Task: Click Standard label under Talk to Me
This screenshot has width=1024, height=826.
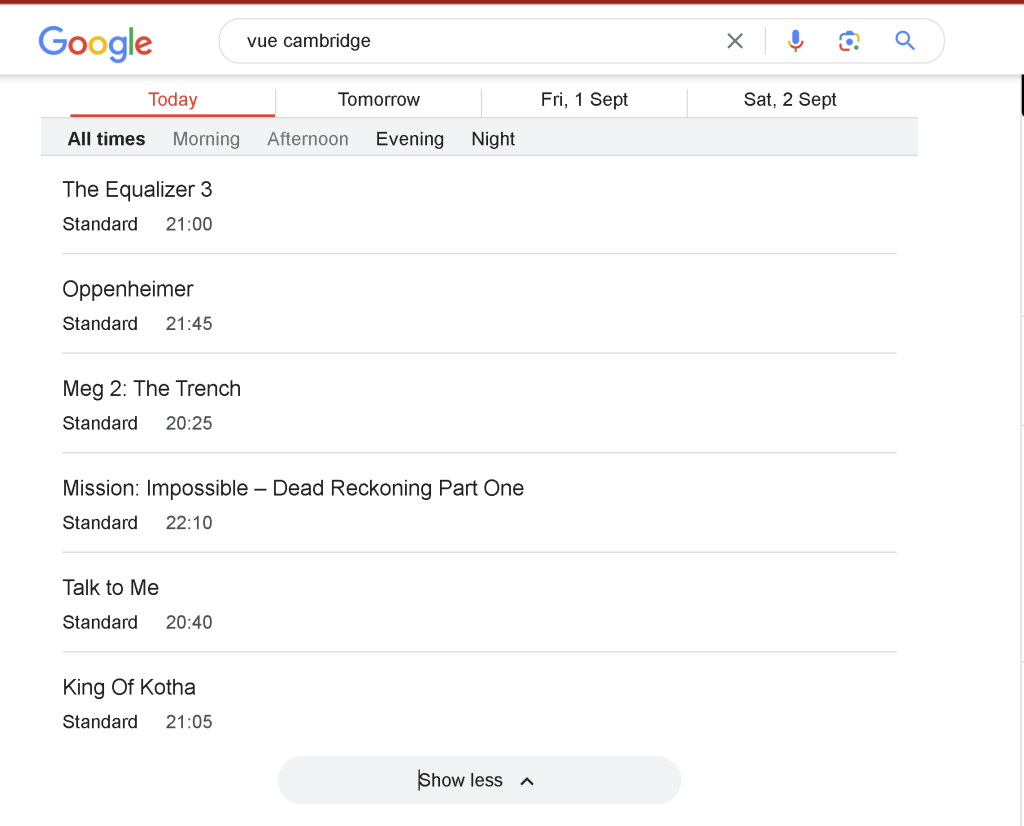Action: coord(100,622)
